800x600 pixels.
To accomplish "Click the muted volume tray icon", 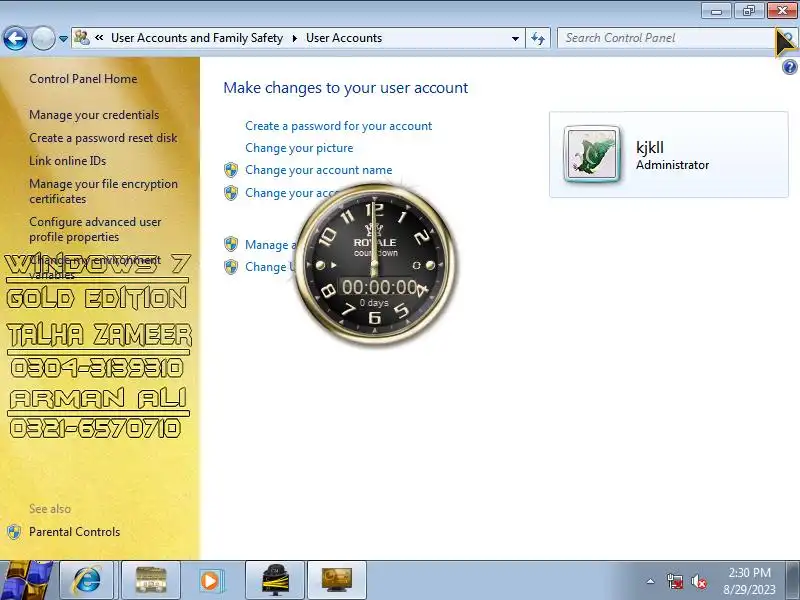I will click(698, 581).
